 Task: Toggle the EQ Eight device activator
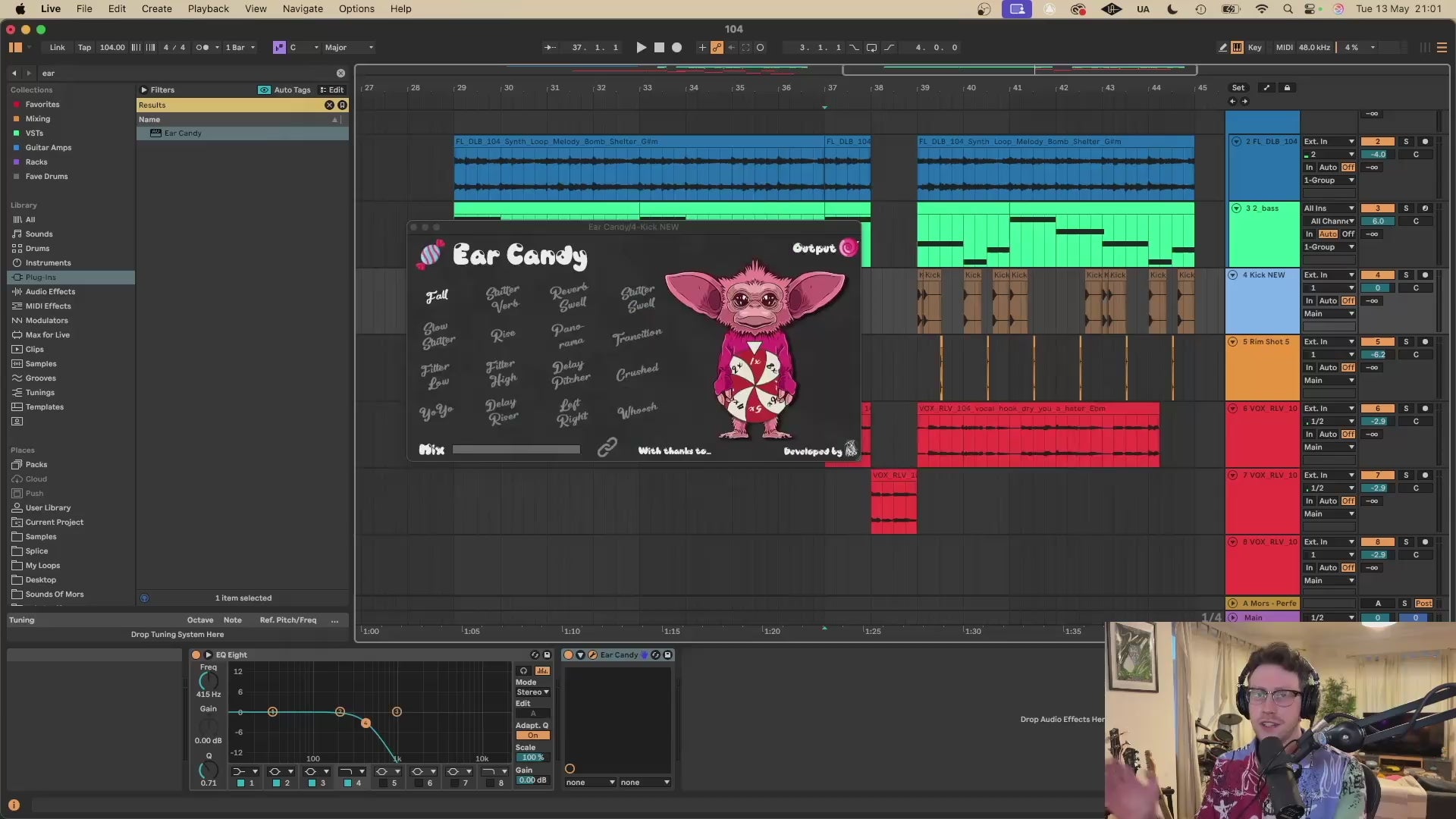[196, 654]
